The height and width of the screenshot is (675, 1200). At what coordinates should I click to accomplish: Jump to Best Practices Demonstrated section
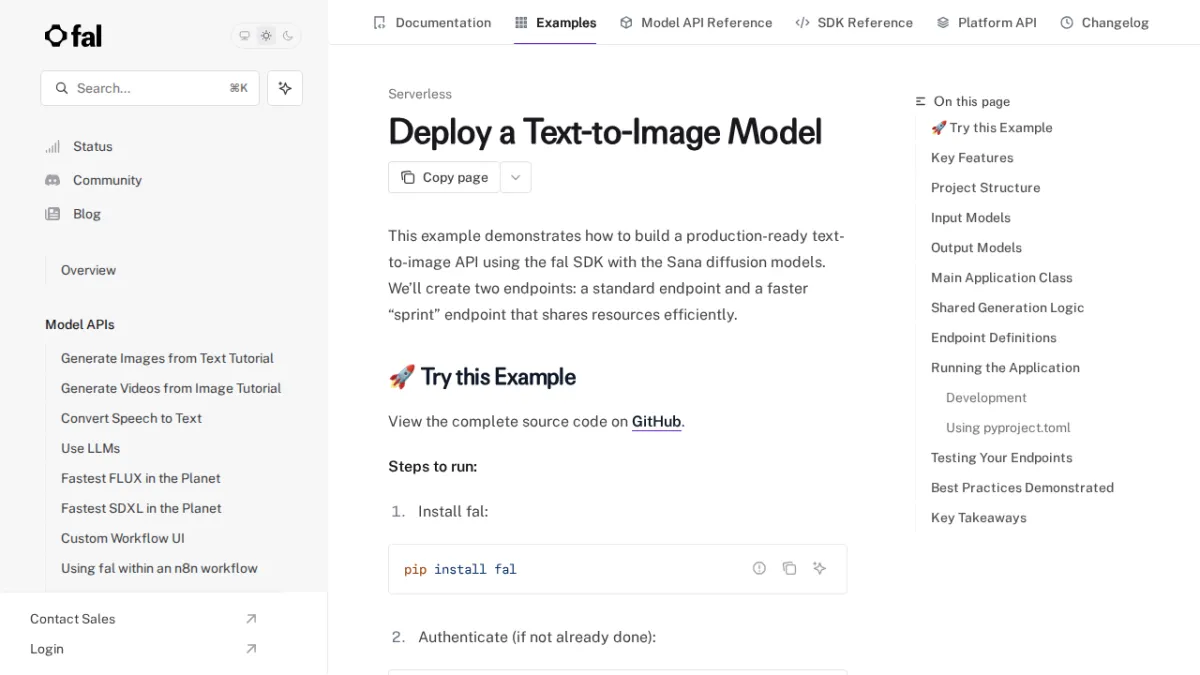pyautogui.click(x=1022, y=487)
